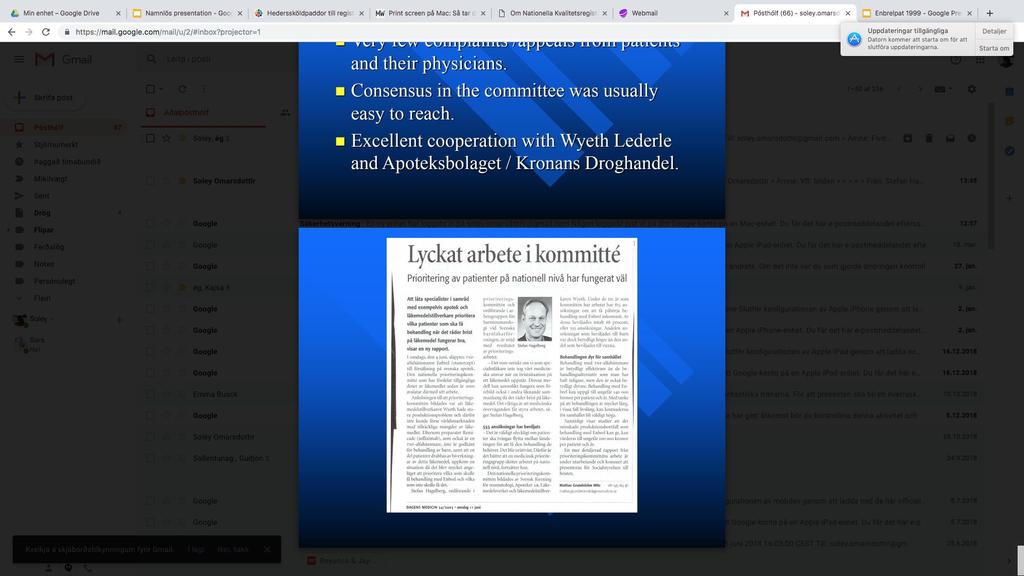1024x576 pixels.
Task: Toggle the select-all checkbox in Gmail toolbar
Action: (150, 89)
